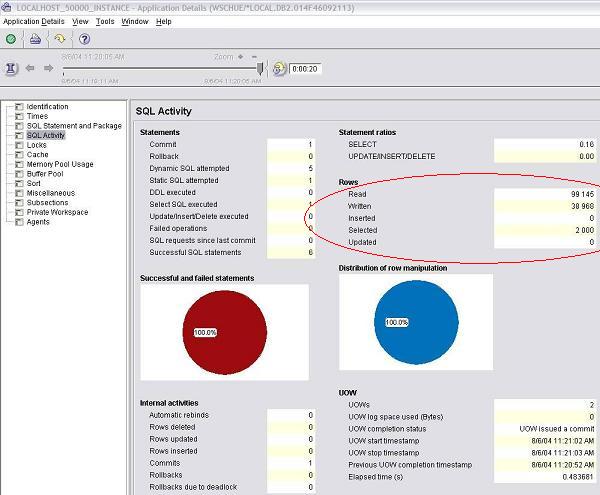Click the auto-refresh clock icon beside interval
600x495 pixels.
pyautogui.click(x=278, y=69)
